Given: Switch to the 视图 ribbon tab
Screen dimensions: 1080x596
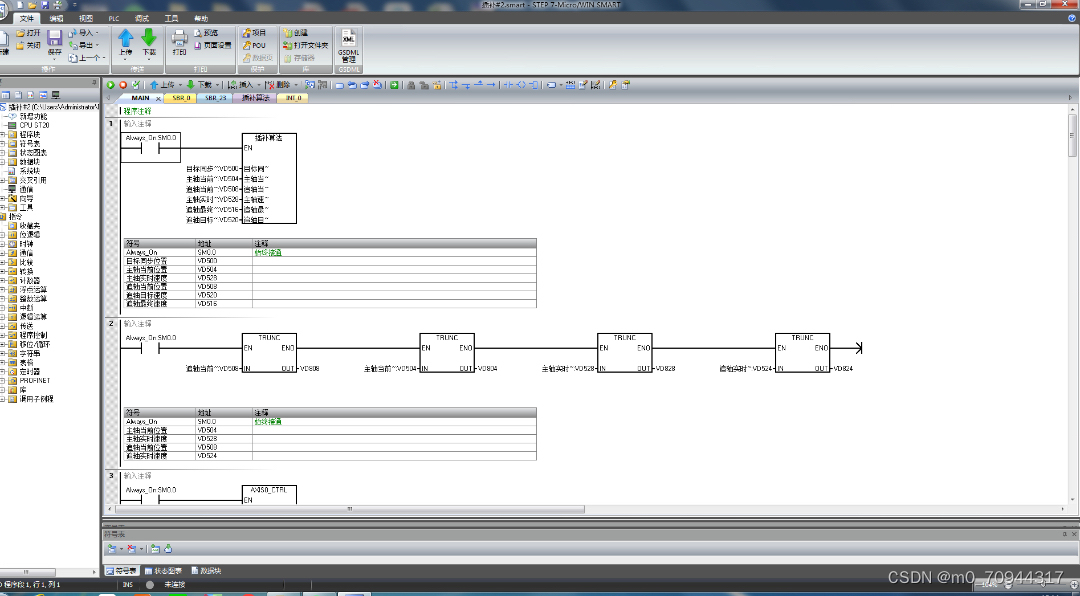Looking at the screenshot, I should 85,19.
